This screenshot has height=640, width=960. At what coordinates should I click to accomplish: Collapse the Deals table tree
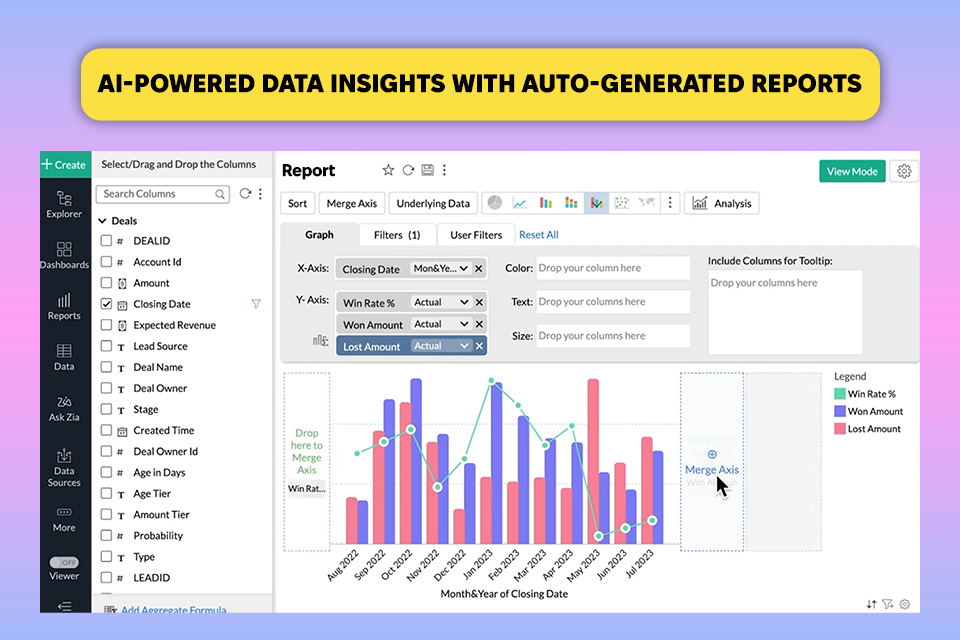[x=103, y=220]
